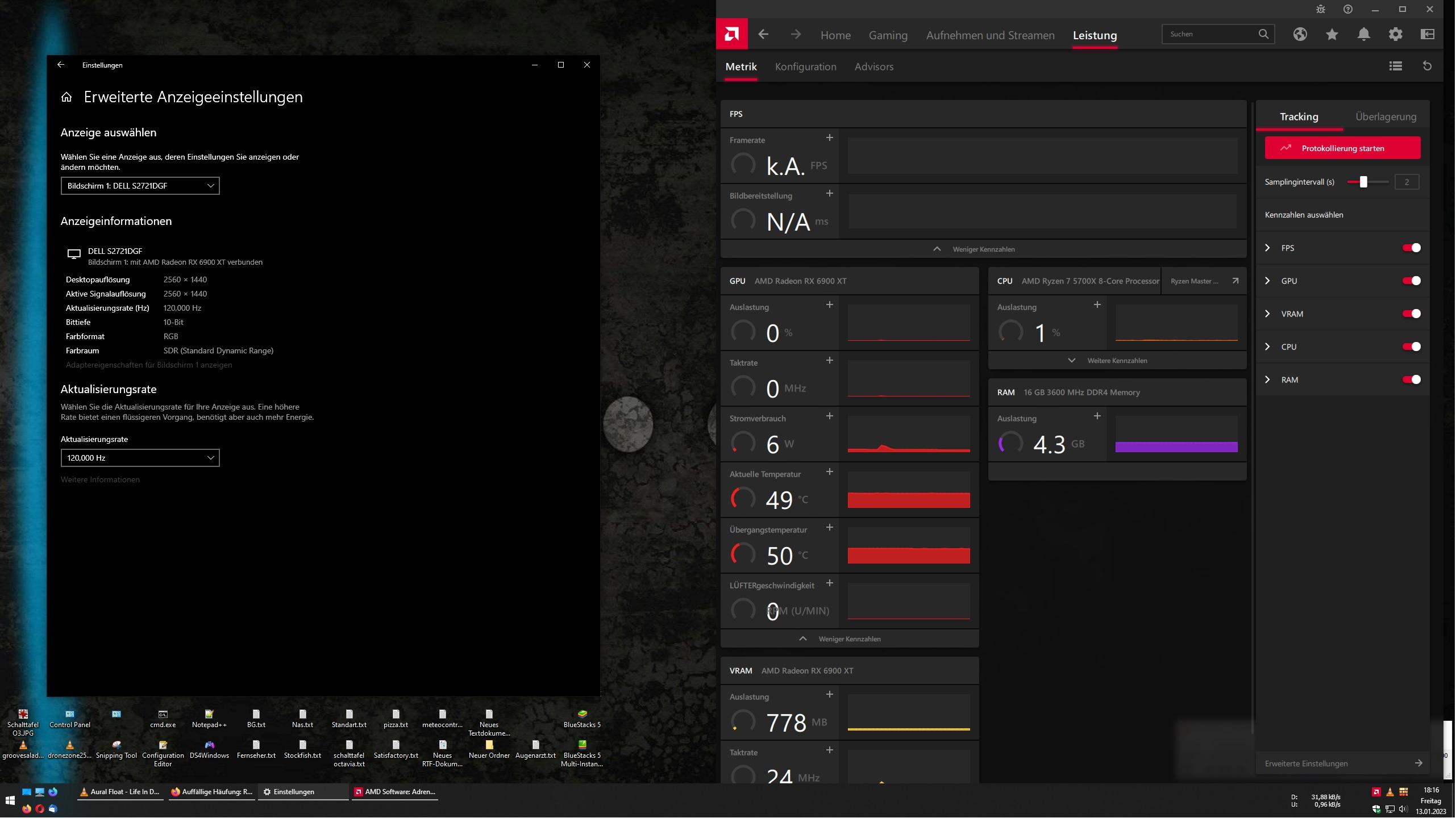Switch to Konfiguration sub-tab
The image size is (1456, 818).
(806, 66)
